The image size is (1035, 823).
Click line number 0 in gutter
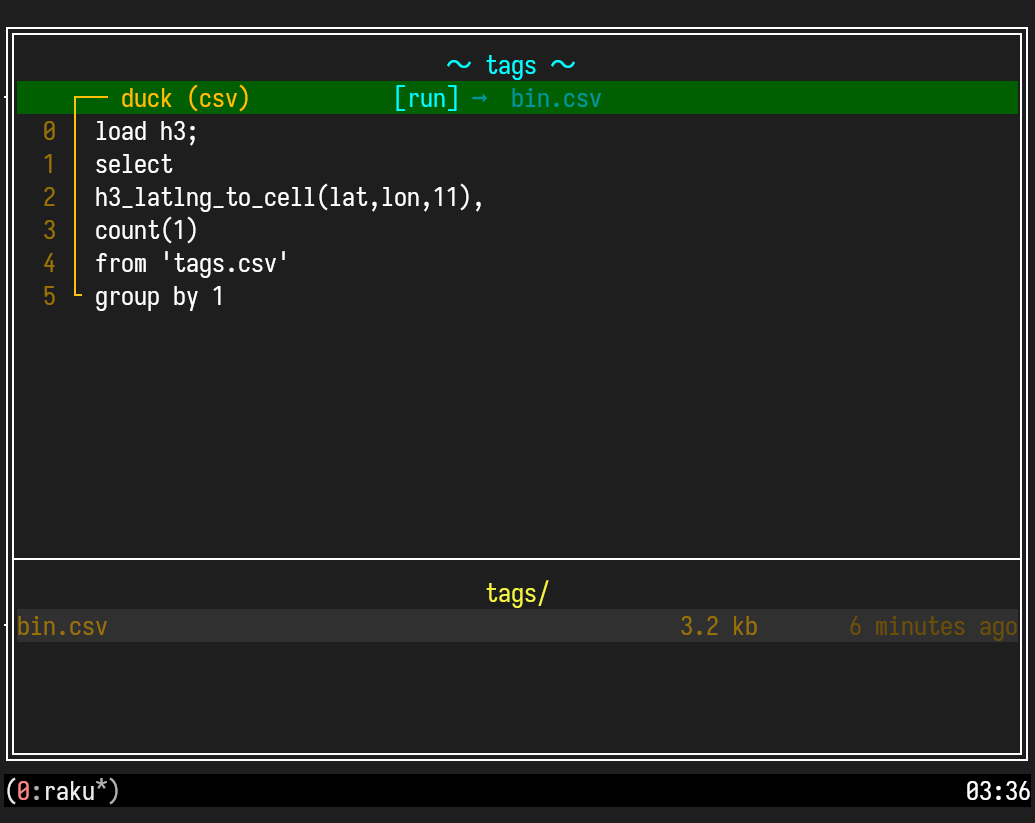50,132
